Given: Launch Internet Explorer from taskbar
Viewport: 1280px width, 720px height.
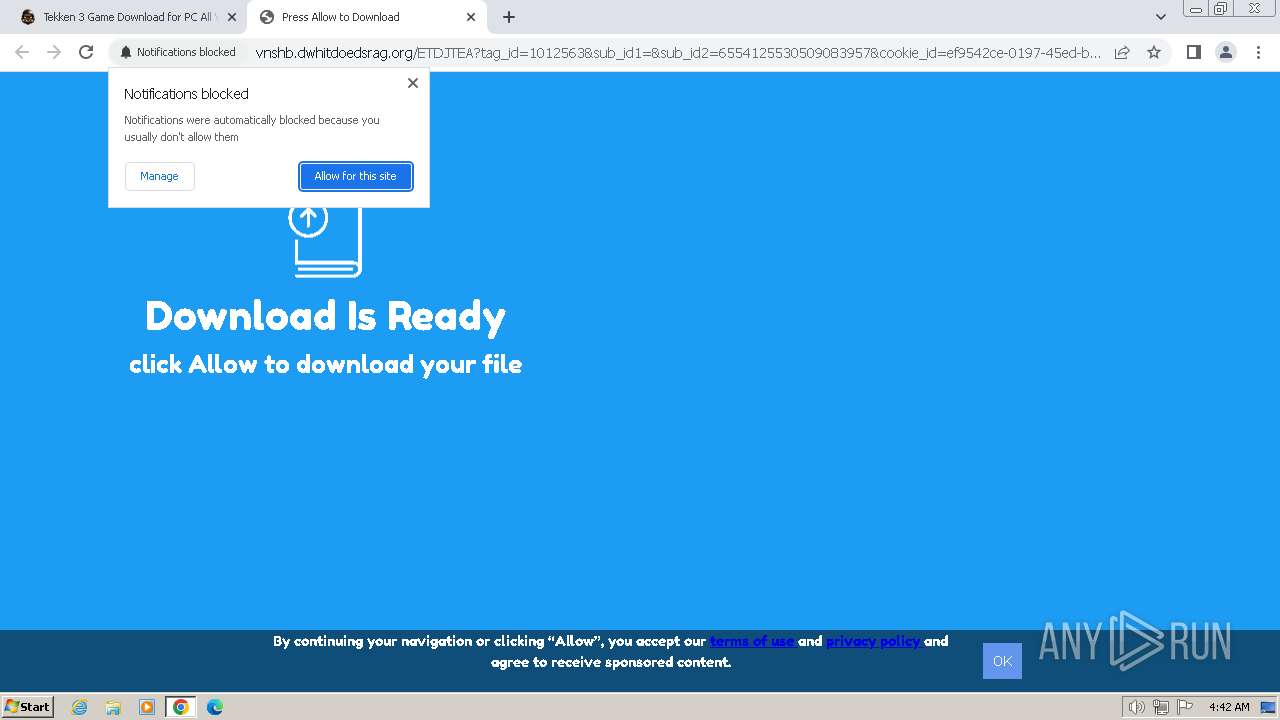Looking at the screenshot, I should pos(79,707).
